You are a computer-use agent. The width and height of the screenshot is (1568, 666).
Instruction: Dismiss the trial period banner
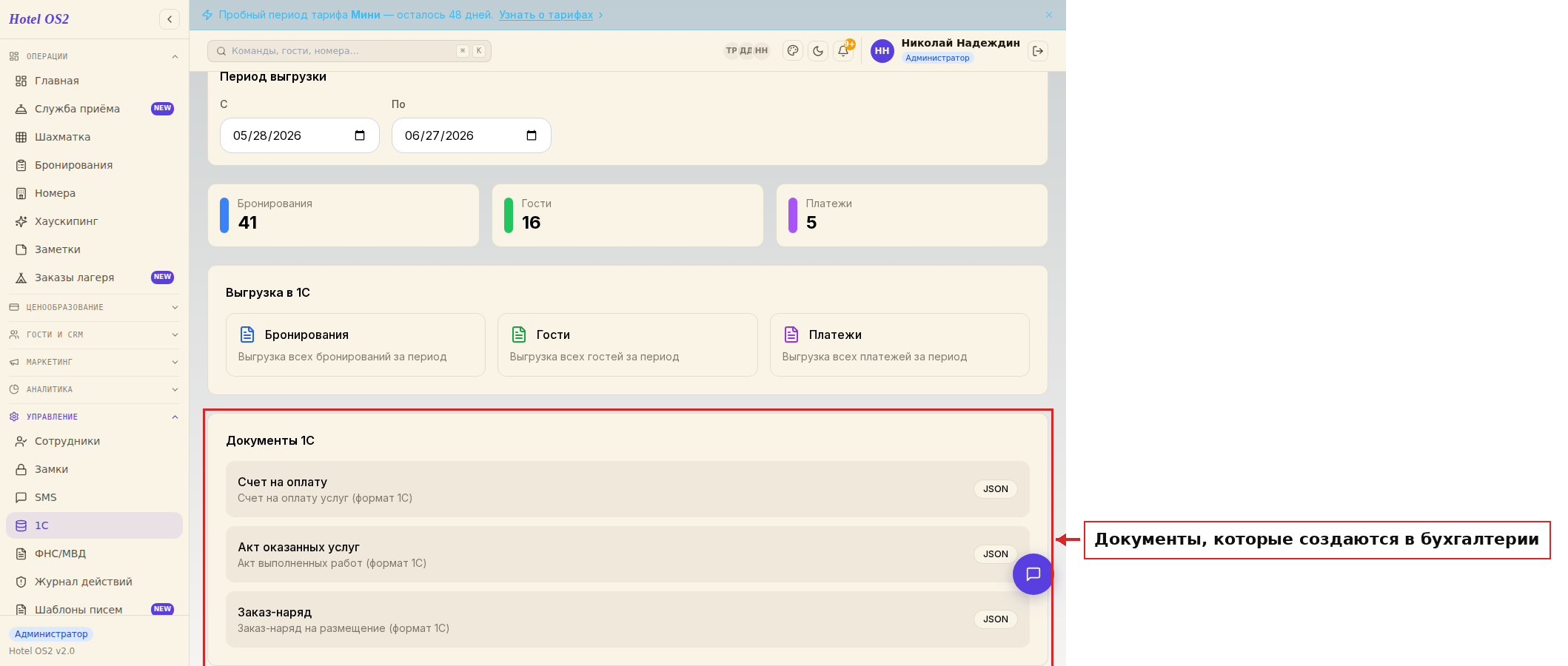click(1049, 15)
